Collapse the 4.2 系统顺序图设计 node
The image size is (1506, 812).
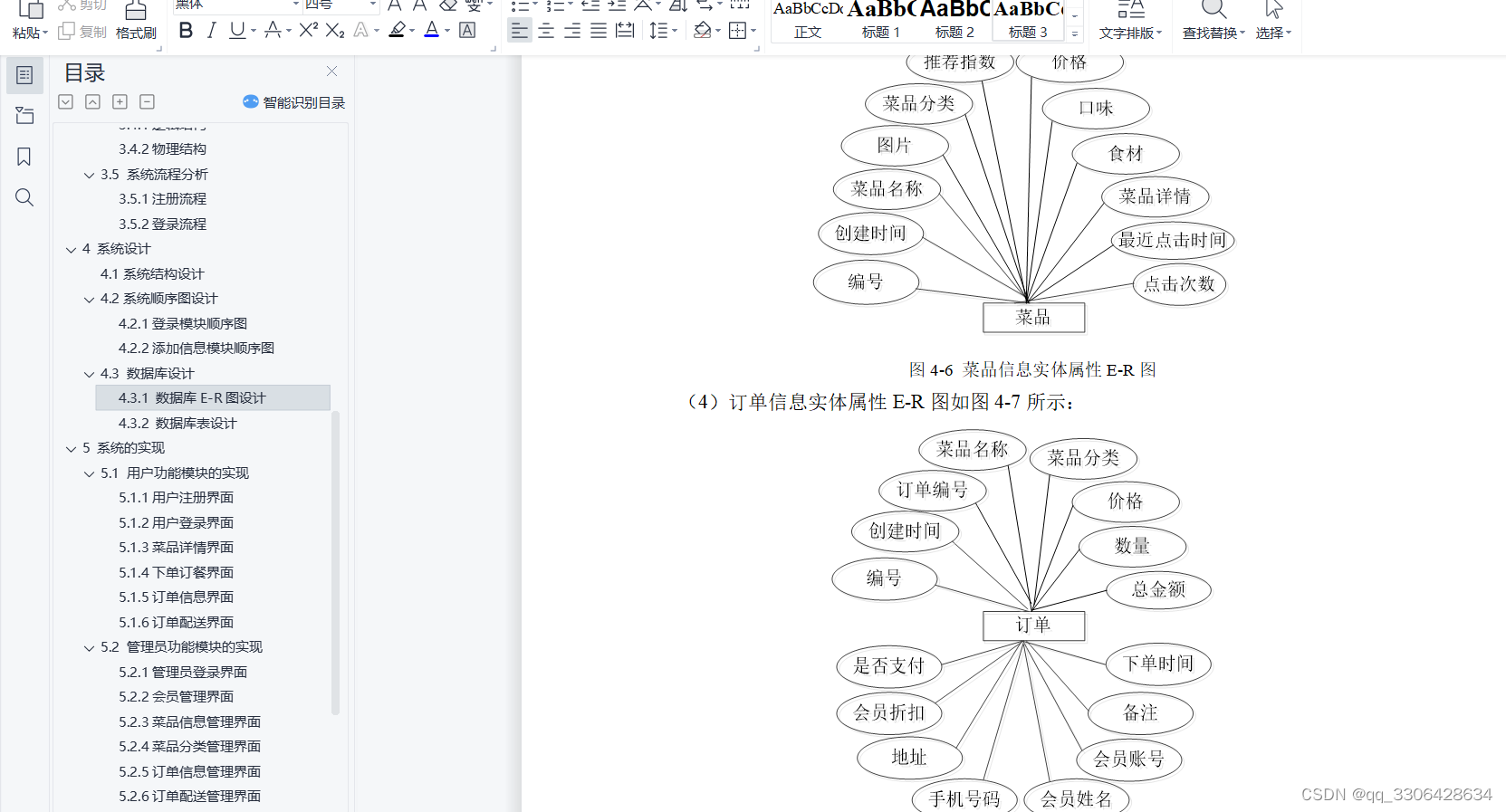coord(89,299)
